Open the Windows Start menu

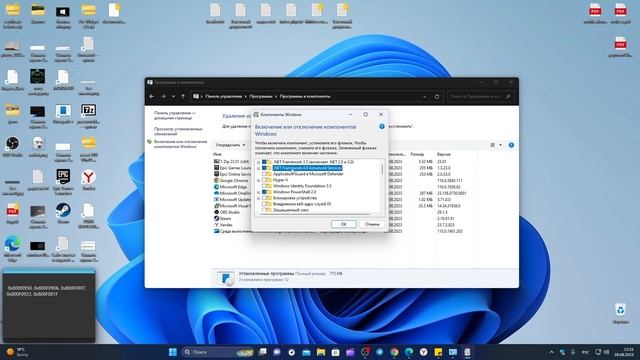point(173,352)
